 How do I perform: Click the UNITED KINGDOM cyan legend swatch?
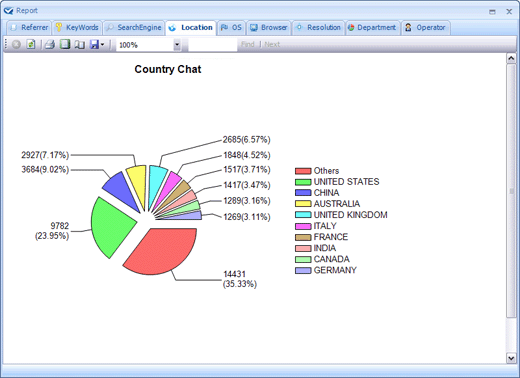[x=303, y=215]
